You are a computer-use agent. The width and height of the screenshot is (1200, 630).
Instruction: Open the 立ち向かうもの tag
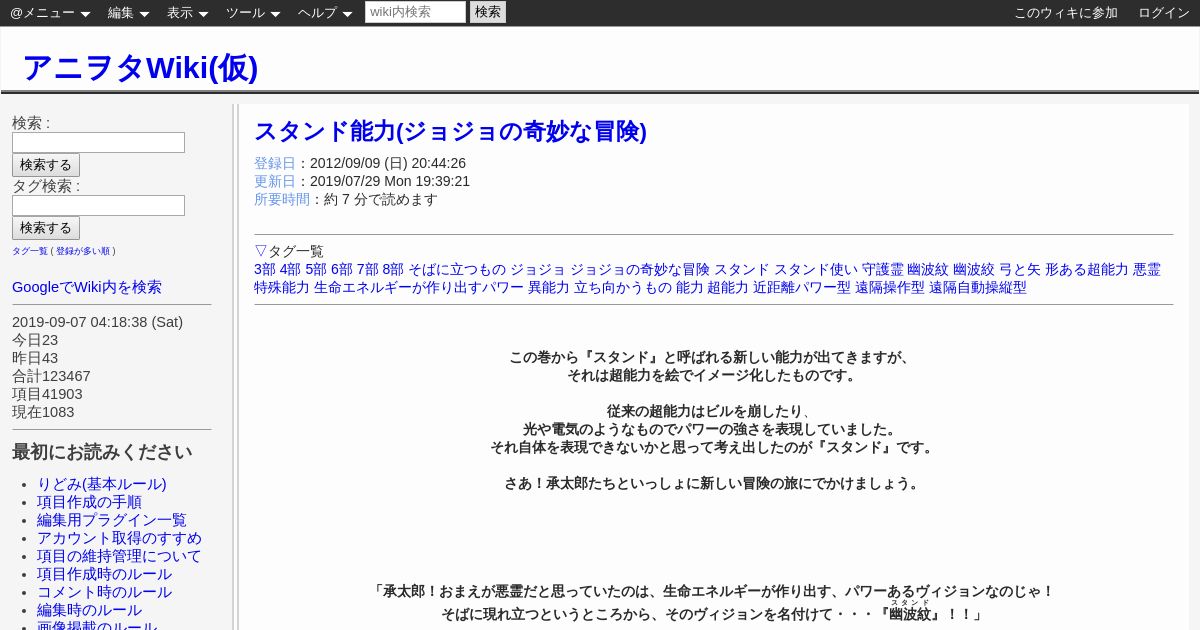point(623,287)
